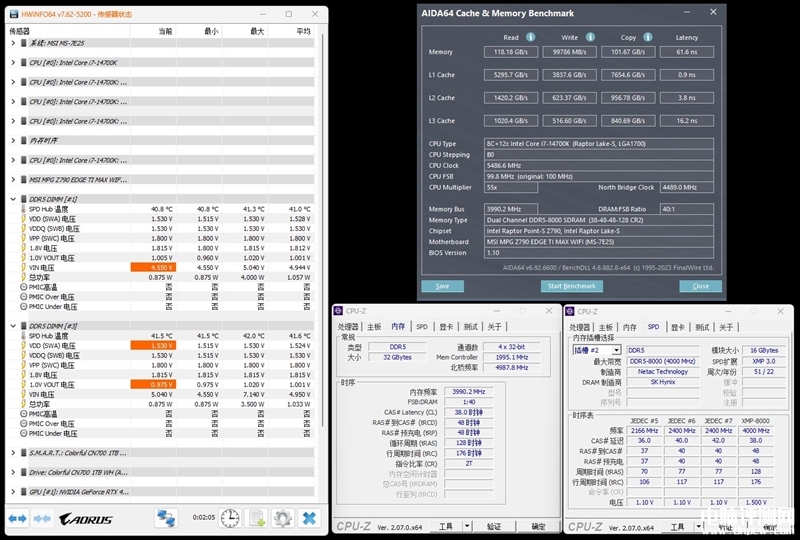This screenshot has height=540, width=800.
Task: Open HWiNFO sensor settings gear
Action: pyautogui.click(x=283, y=518)
